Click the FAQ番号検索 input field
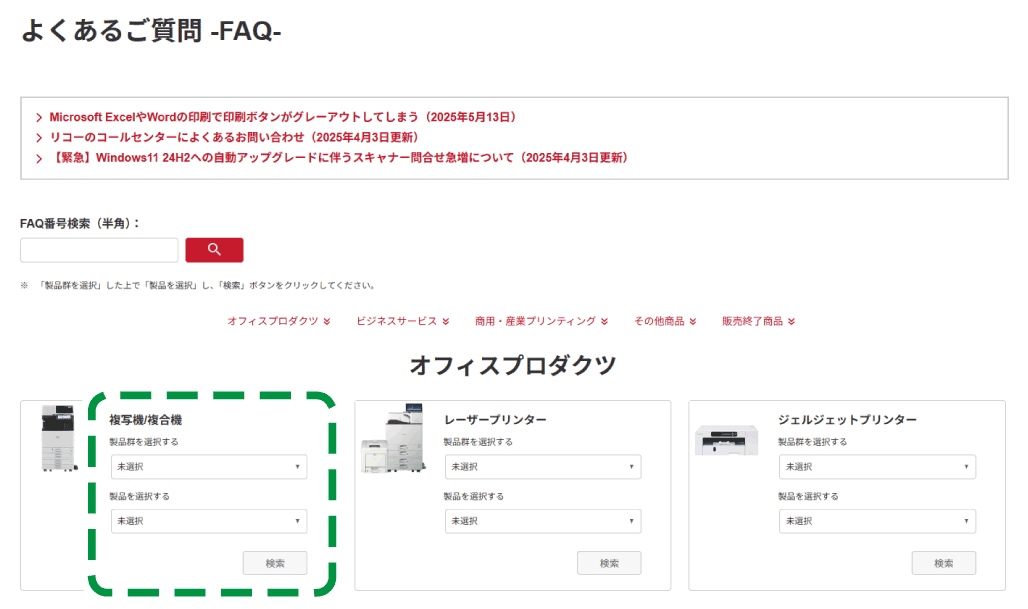 tap(98, 249)
